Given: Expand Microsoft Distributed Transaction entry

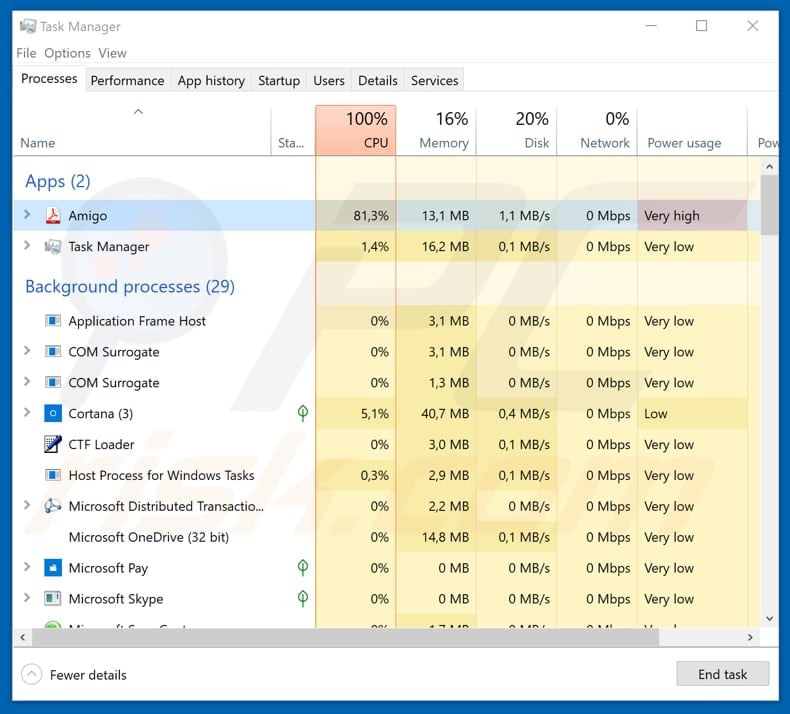Looking at the screenshot, I should [27, 505].
